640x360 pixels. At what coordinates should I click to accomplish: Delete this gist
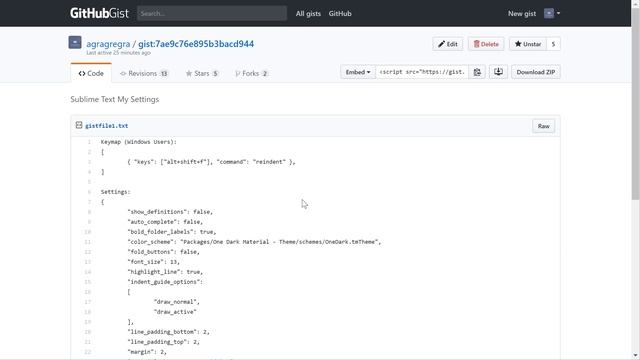(x=486, y=44)
